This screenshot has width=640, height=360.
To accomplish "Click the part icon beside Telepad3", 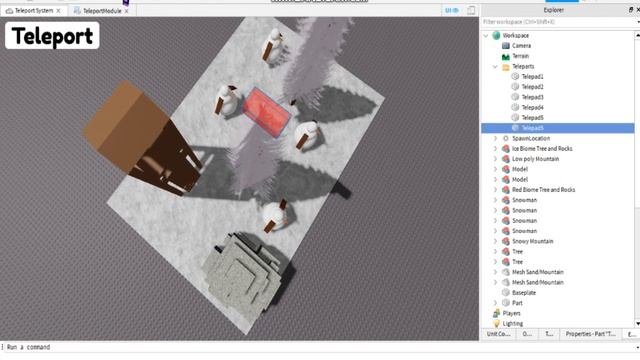I will (x=515, y=97).
